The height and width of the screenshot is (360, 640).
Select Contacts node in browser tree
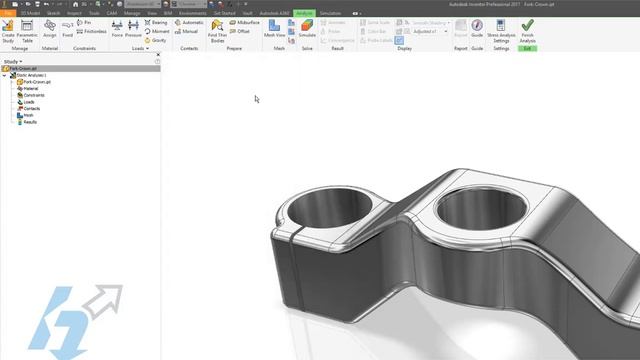point(29,109)
